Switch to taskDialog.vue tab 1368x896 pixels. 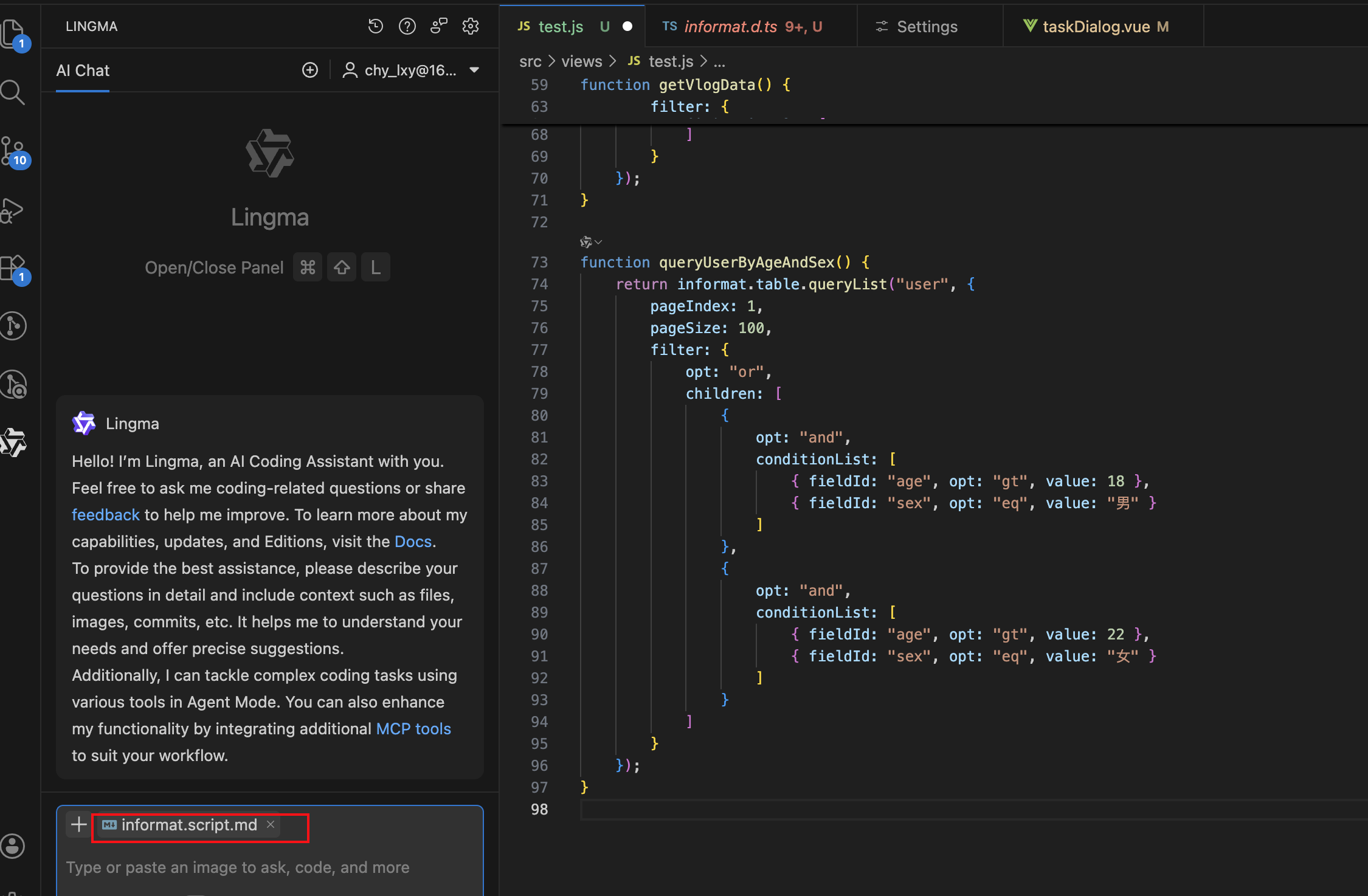pos(1096,27)
